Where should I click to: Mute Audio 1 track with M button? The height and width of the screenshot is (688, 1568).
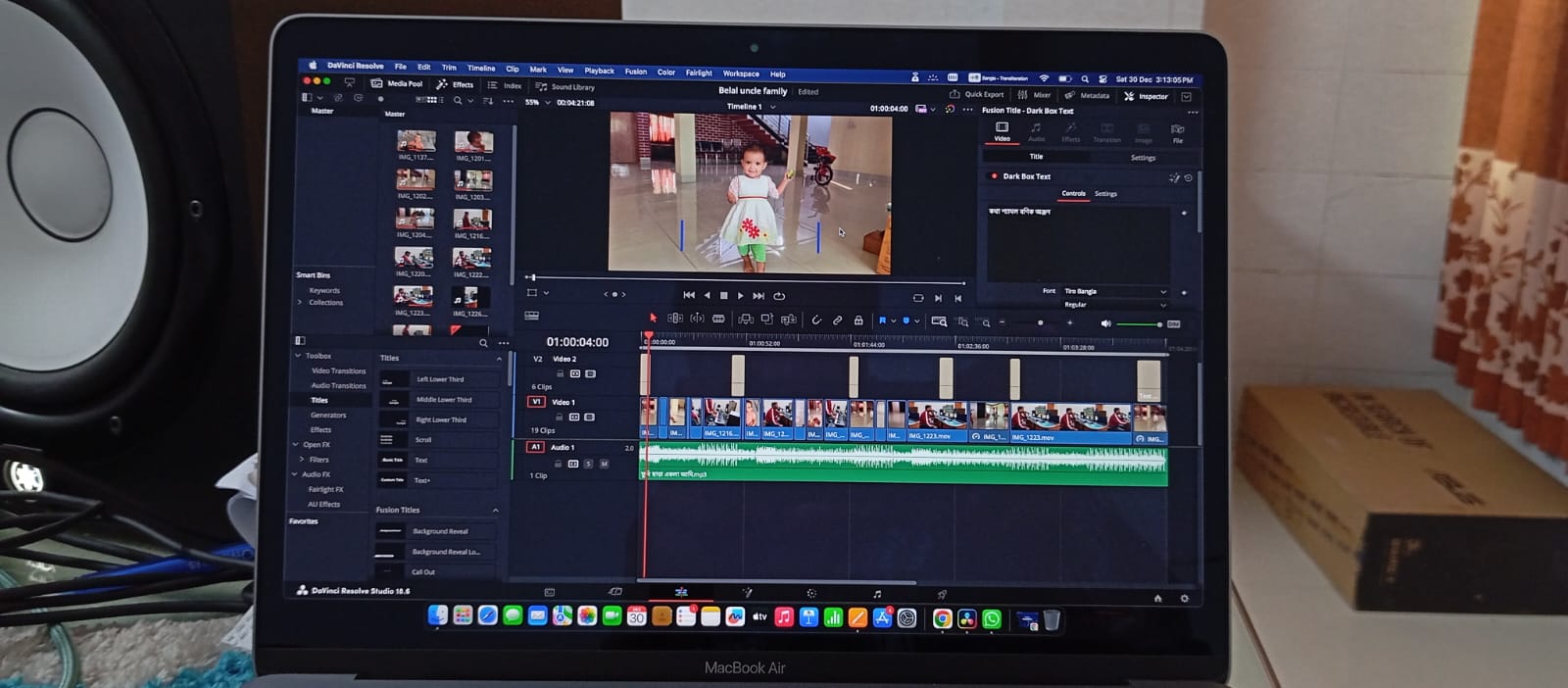[604, 464]
